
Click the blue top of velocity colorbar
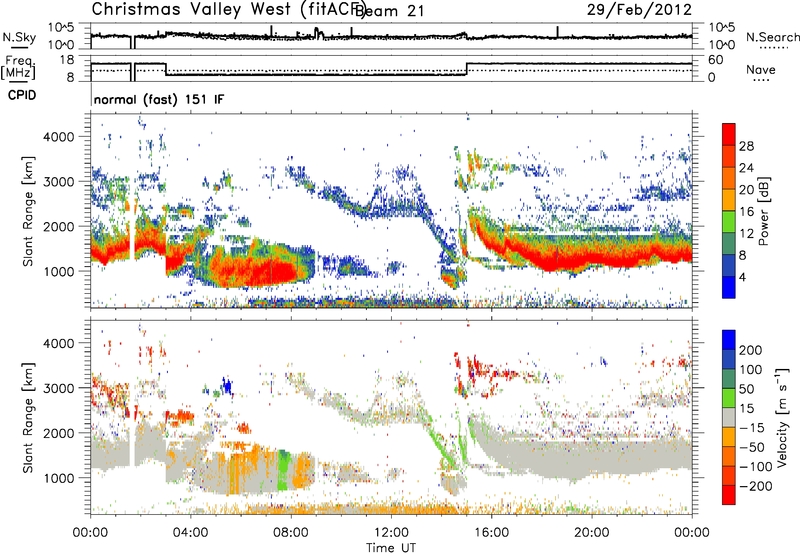tap(729, 340)
